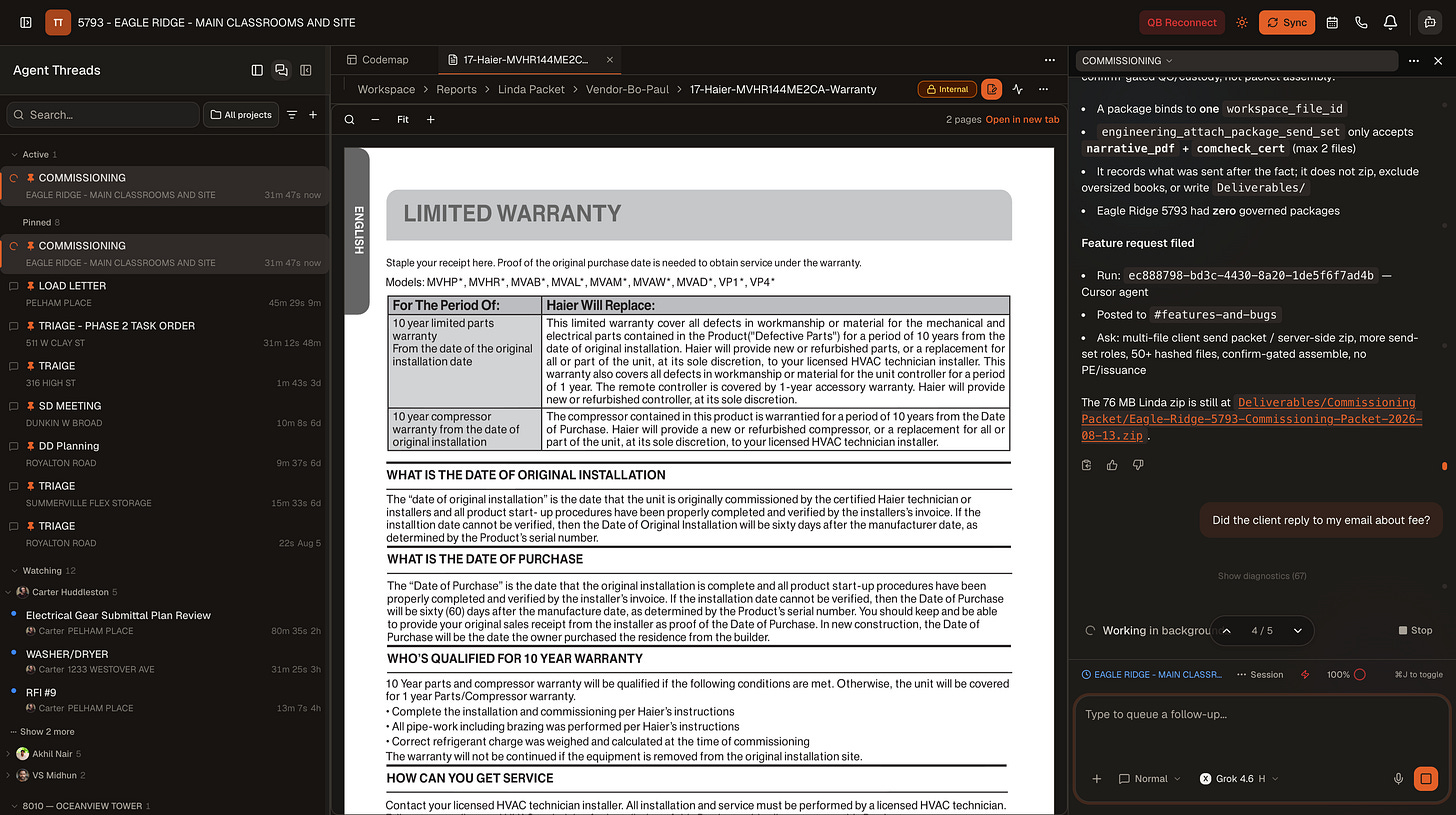Click the PDF viewer search magnifier
The height and width of the screenshot is (815, 1456).
350,119
